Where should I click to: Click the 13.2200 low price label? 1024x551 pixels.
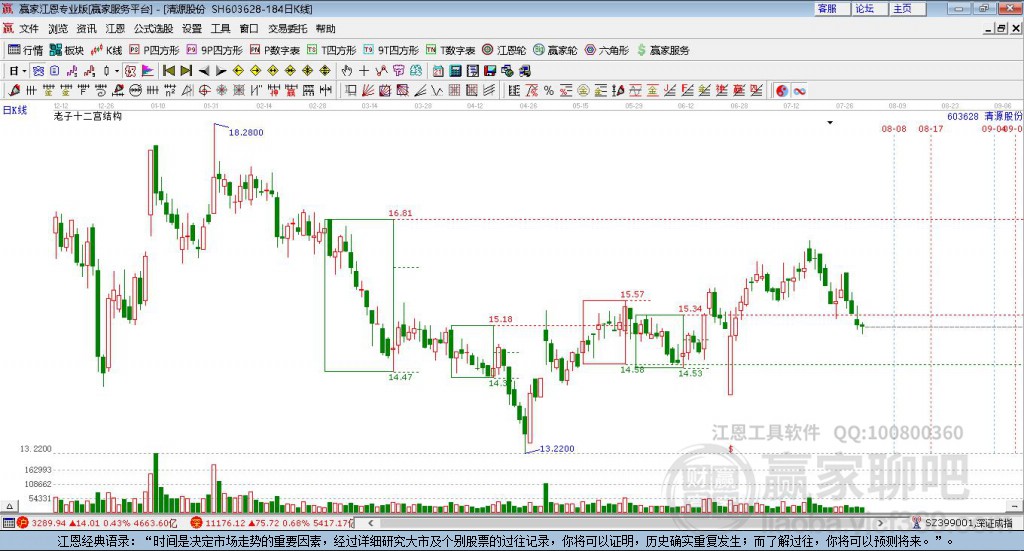557,449
